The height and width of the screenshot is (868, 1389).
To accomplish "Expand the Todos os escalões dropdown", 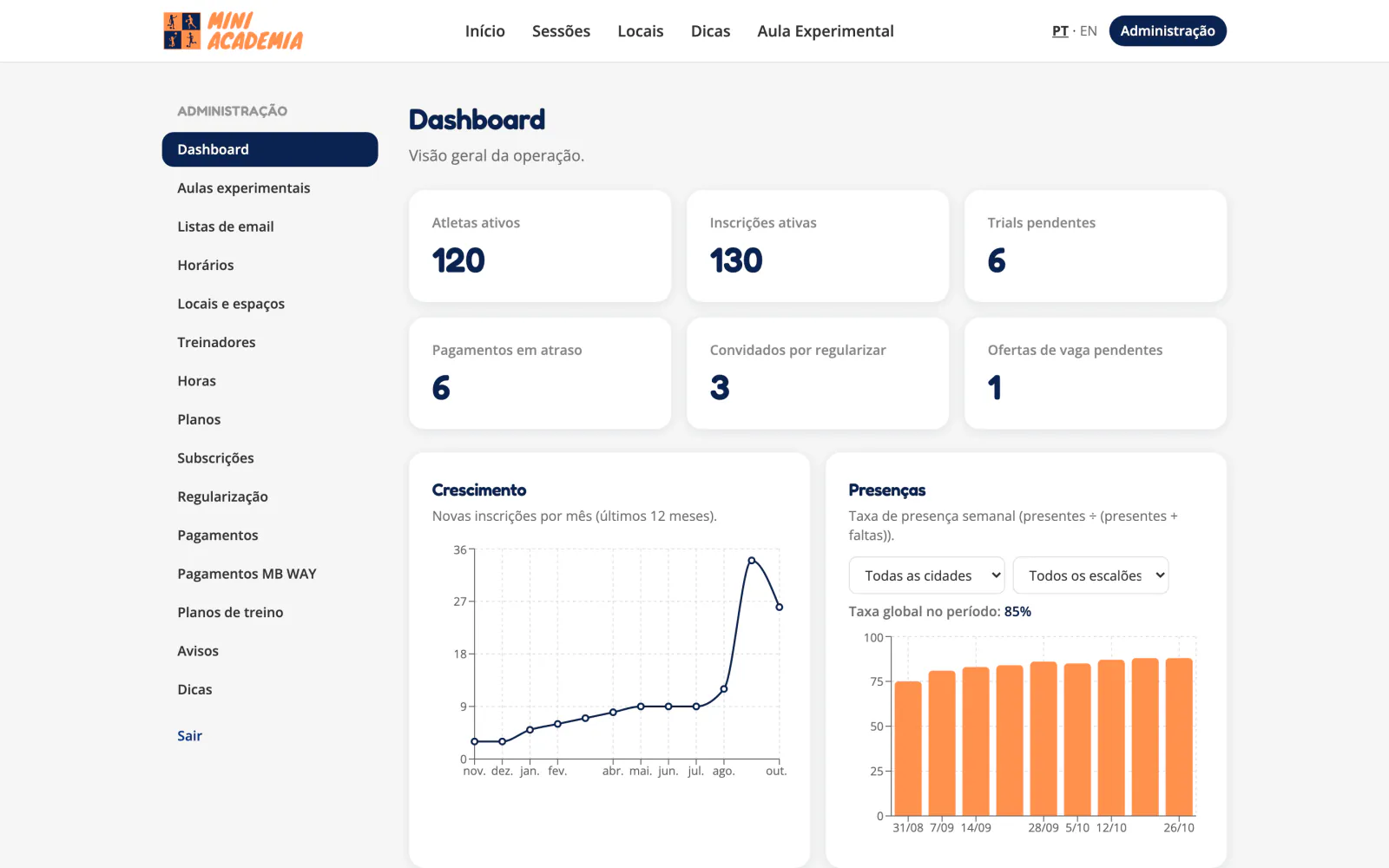I will pyautogui.click(x=1090, y=575).
